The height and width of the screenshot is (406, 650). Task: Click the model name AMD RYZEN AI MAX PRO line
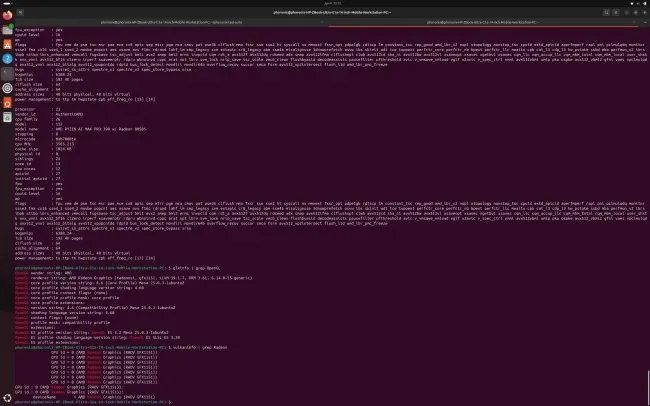[80, 129]
